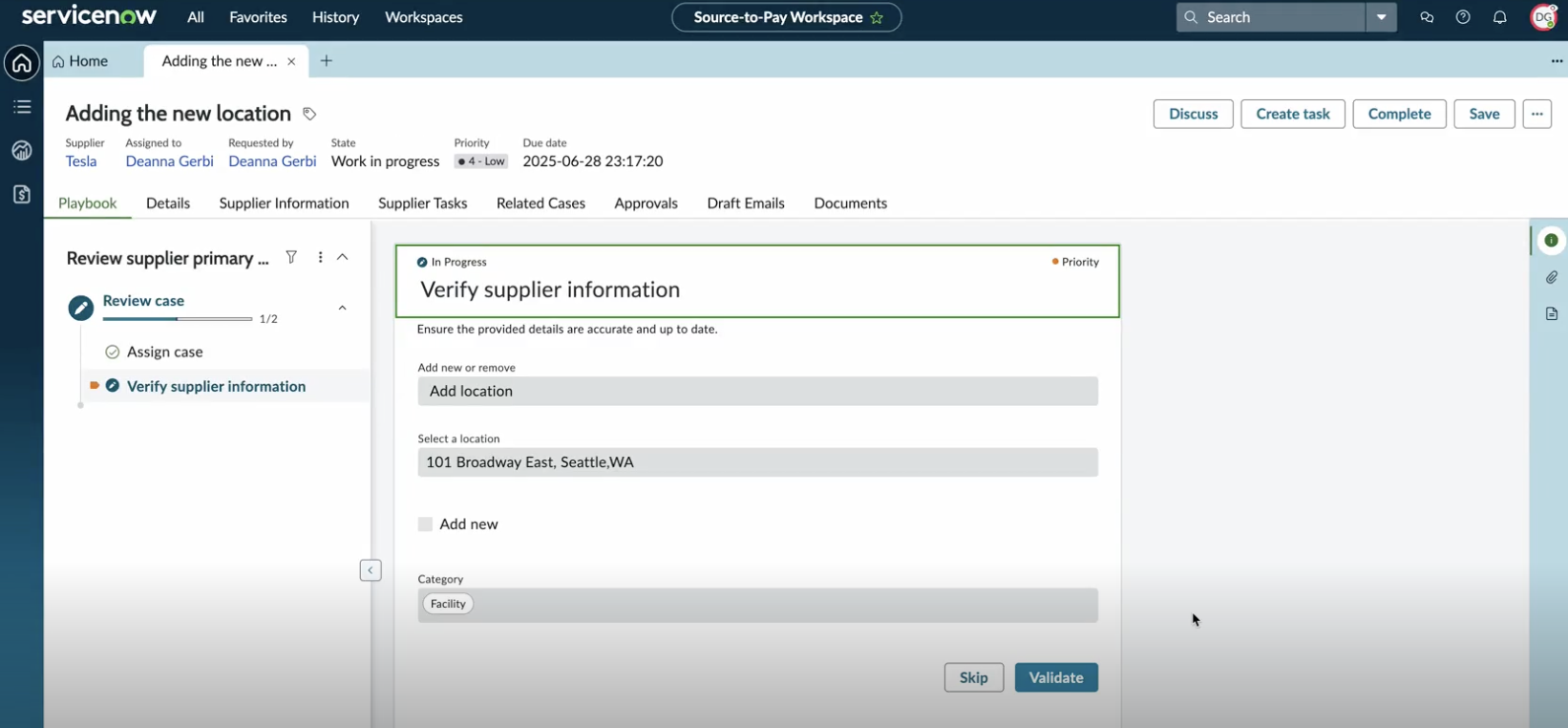Image resolution: width=1568 pixels, height=728 pixels.
Task: Open the attachments paperclip icon
Action: 1552,277
